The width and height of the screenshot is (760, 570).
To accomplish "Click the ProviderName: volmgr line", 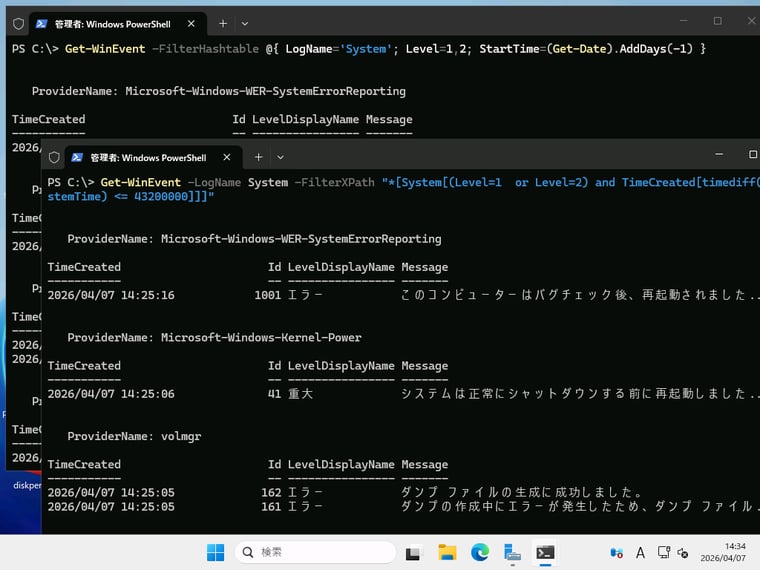I will tap(134, 437).
